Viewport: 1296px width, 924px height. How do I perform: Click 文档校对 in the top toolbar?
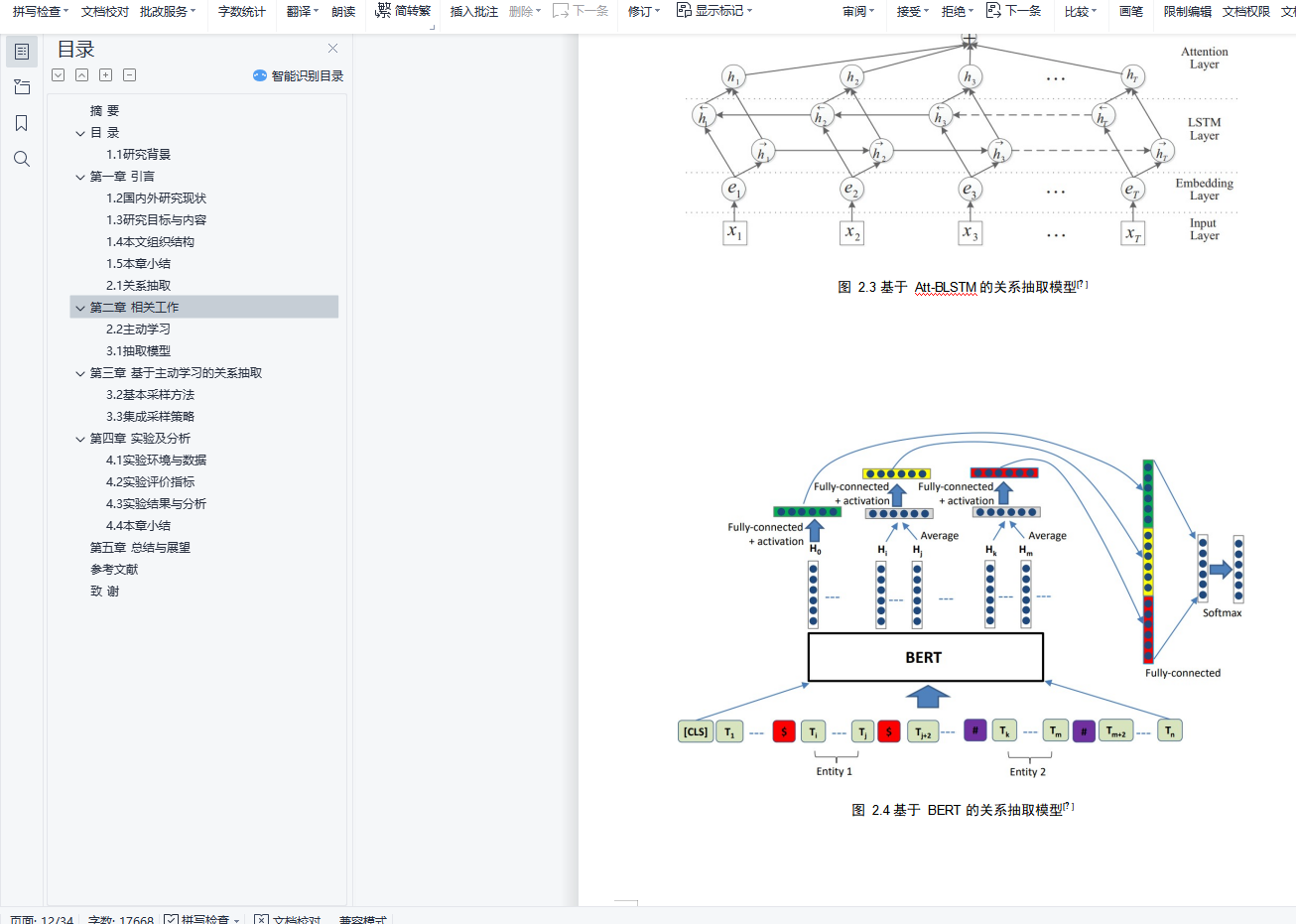105,11
